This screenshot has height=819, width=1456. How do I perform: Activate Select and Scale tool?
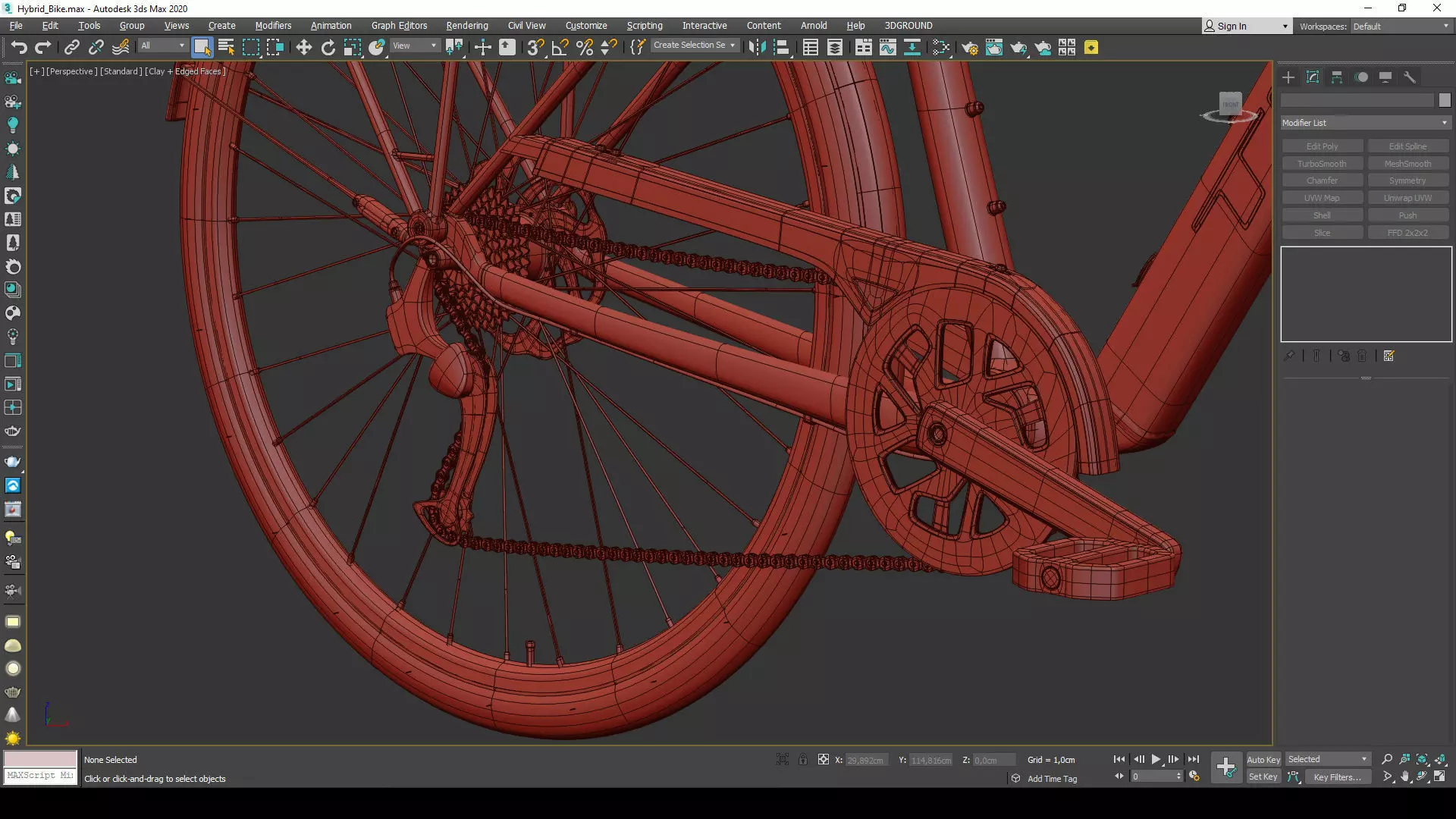pos(352,48)
